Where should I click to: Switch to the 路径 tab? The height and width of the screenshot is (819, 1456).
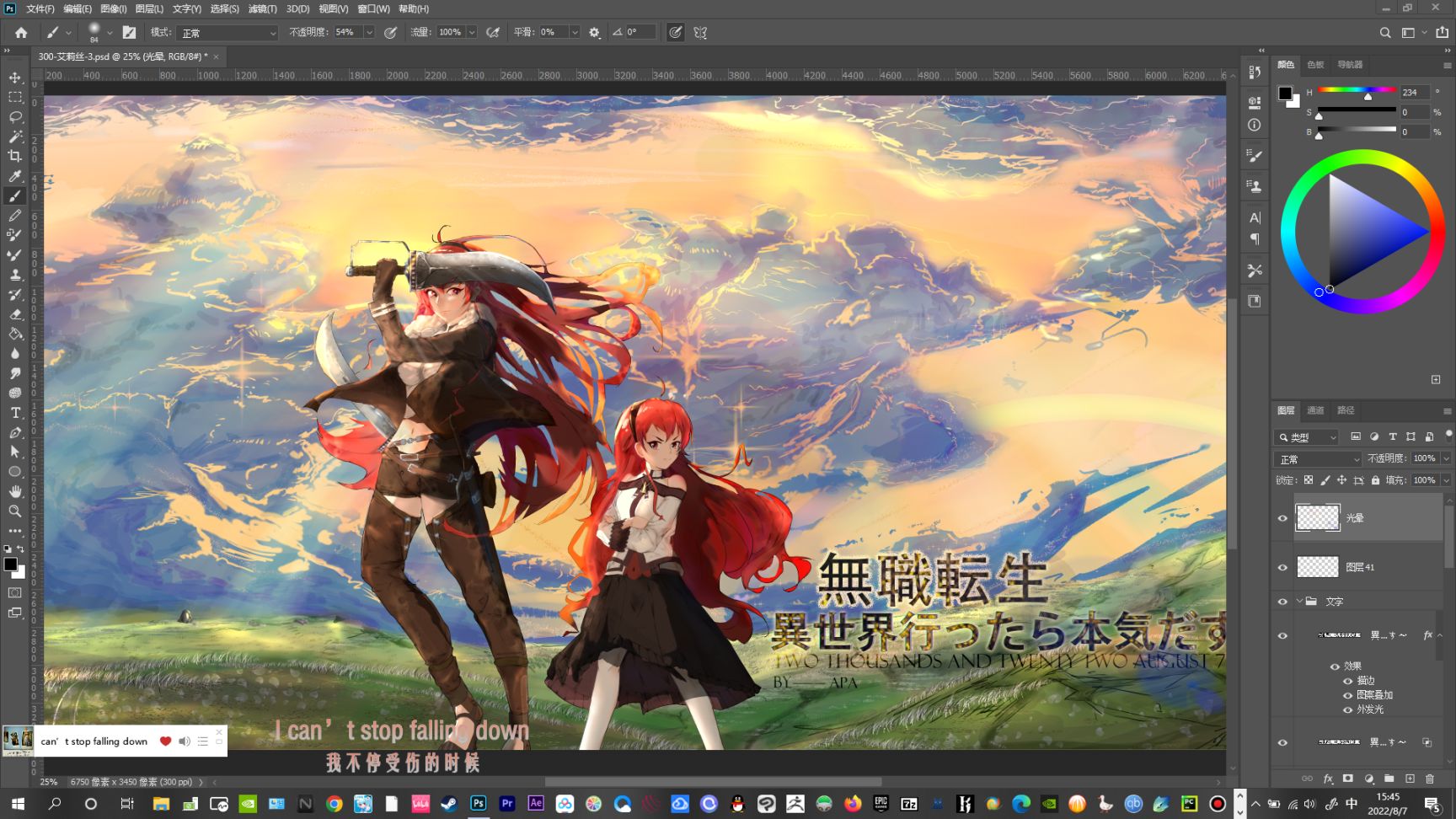tap(1346, 410)
